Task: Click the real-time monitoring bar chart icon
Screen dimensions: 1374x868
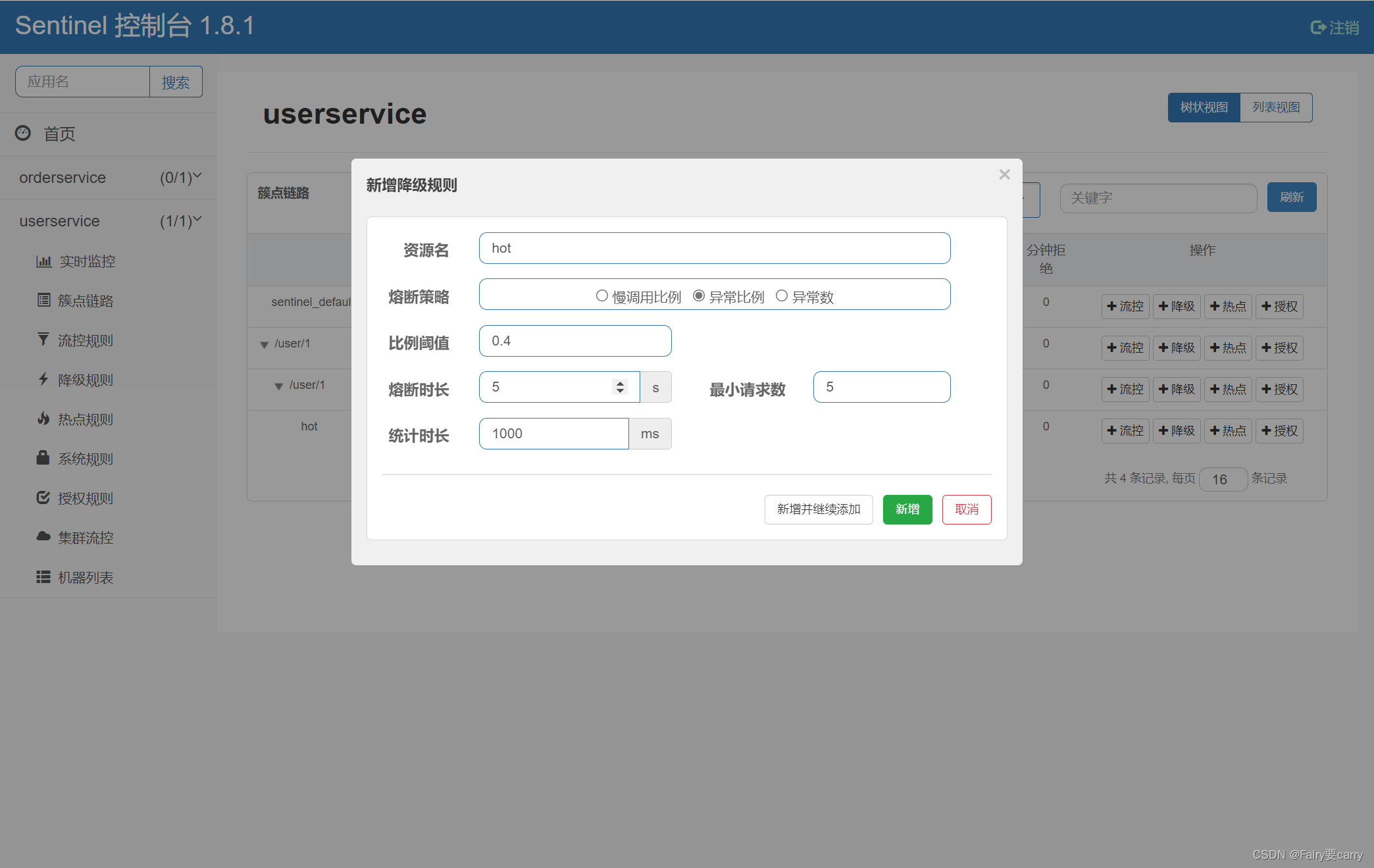Action: (43, 261)
